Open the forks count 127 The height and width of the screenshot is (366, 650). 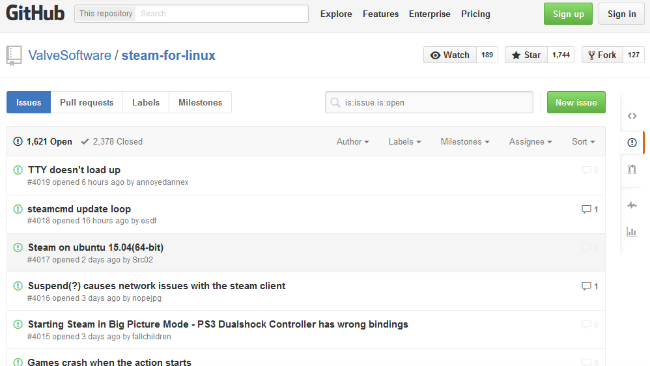(x=633, y=55)
